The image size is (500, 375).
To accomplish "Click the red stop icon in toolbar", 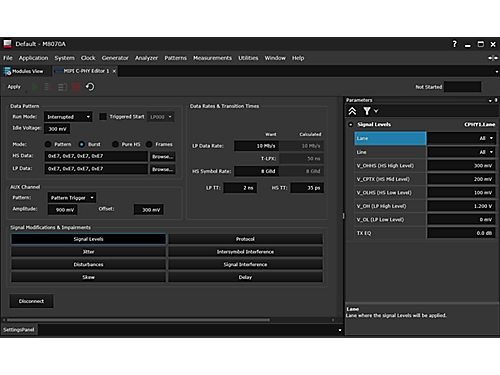I will tap(76, 87).
